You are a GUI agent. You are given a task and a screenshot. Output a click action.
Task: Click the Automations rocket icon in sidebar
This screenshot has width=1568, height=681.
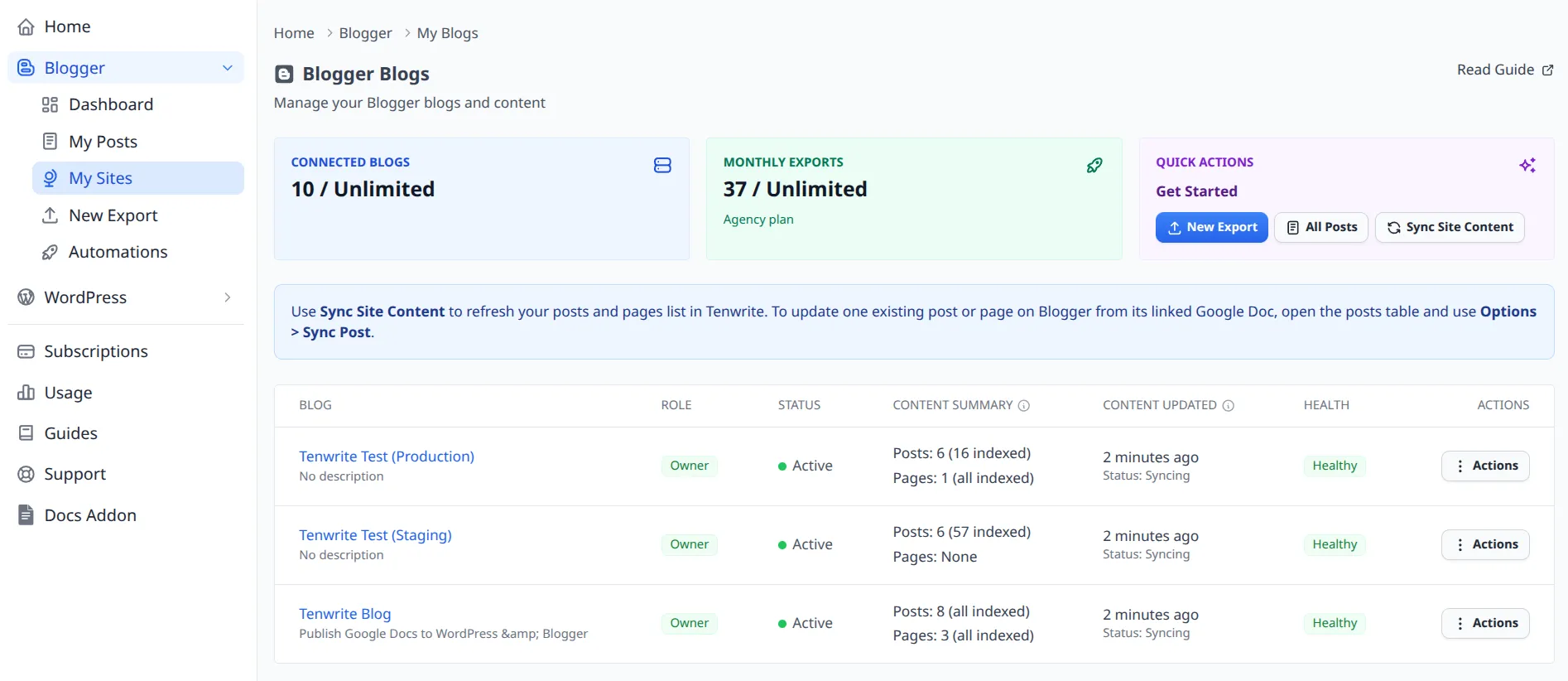[51, 252]
